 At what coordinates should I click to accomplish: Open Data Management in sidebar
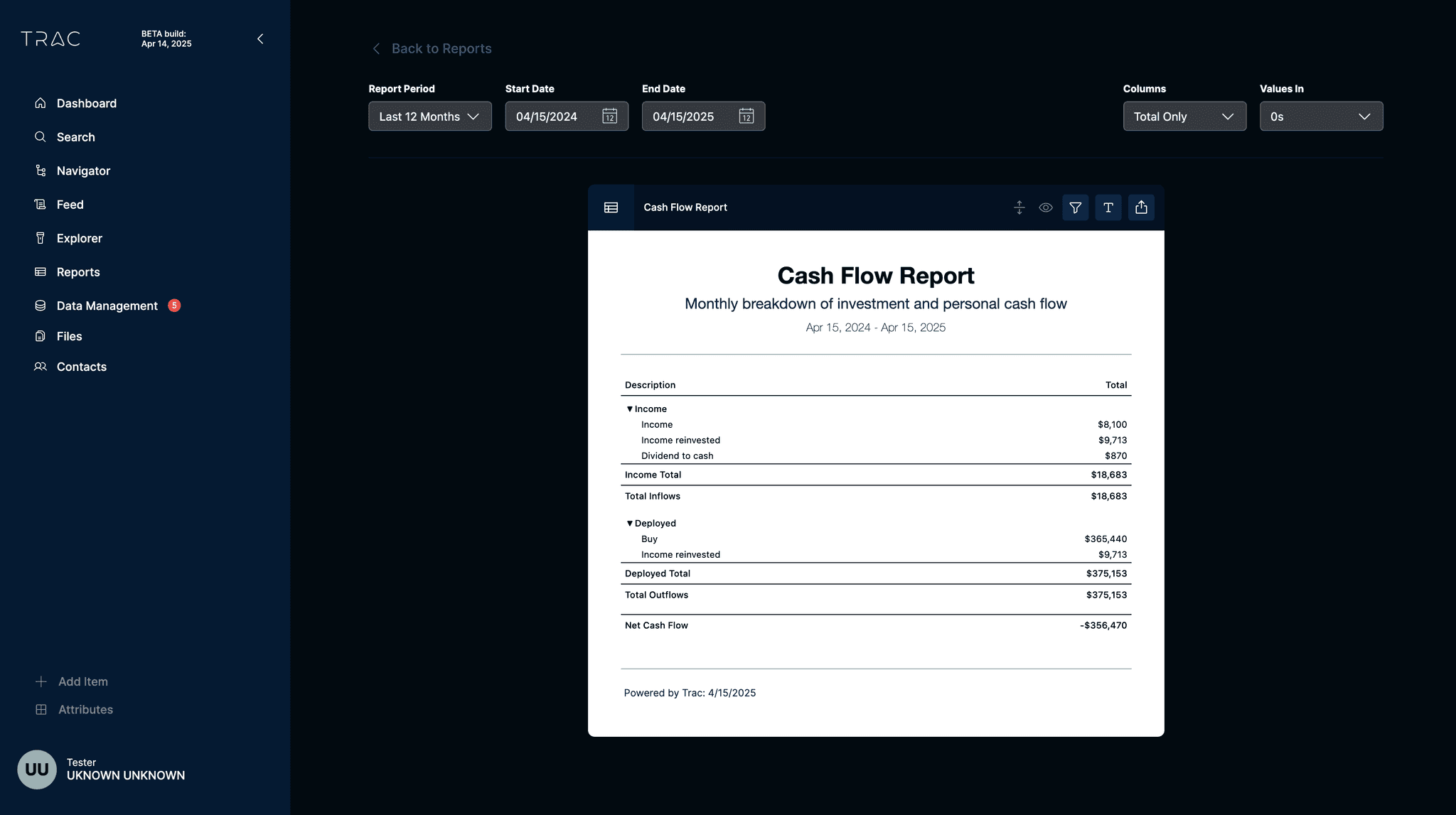[x=107, y=306]
